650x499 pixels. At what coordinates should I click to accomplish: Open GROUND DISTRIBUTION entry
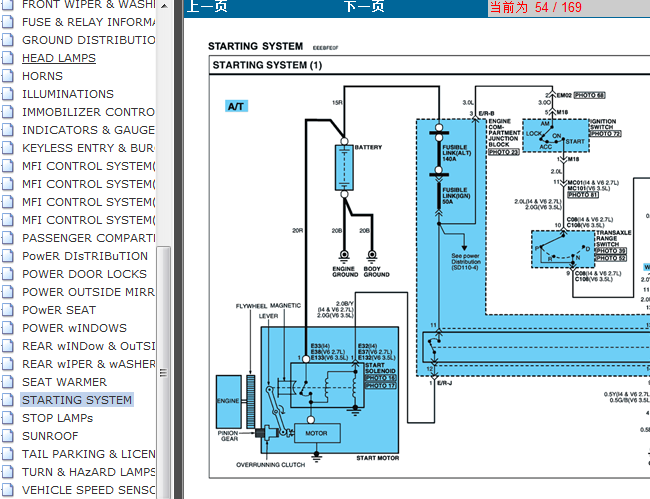89,40
